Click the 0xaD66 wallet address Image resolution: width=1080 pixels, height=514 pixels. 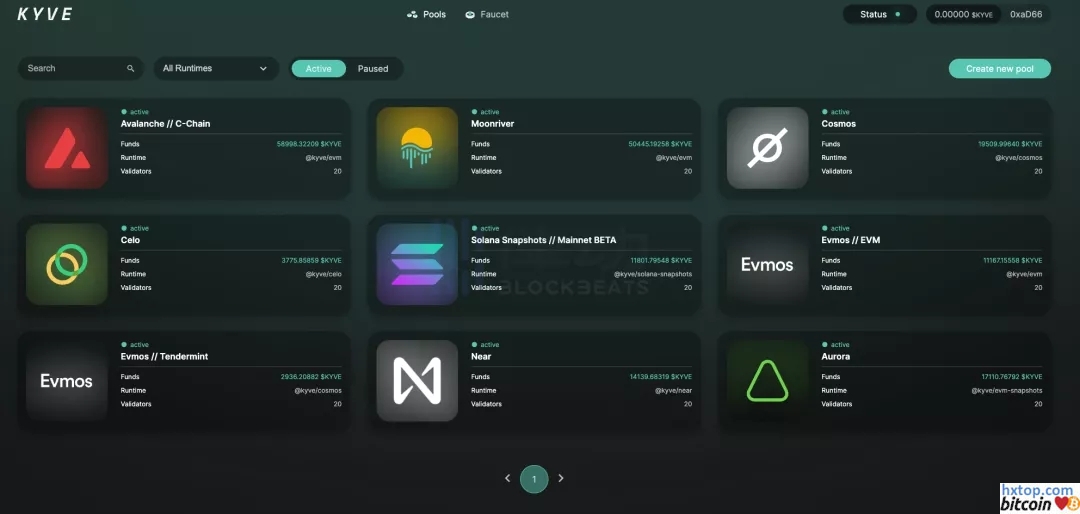point(1025,15)
